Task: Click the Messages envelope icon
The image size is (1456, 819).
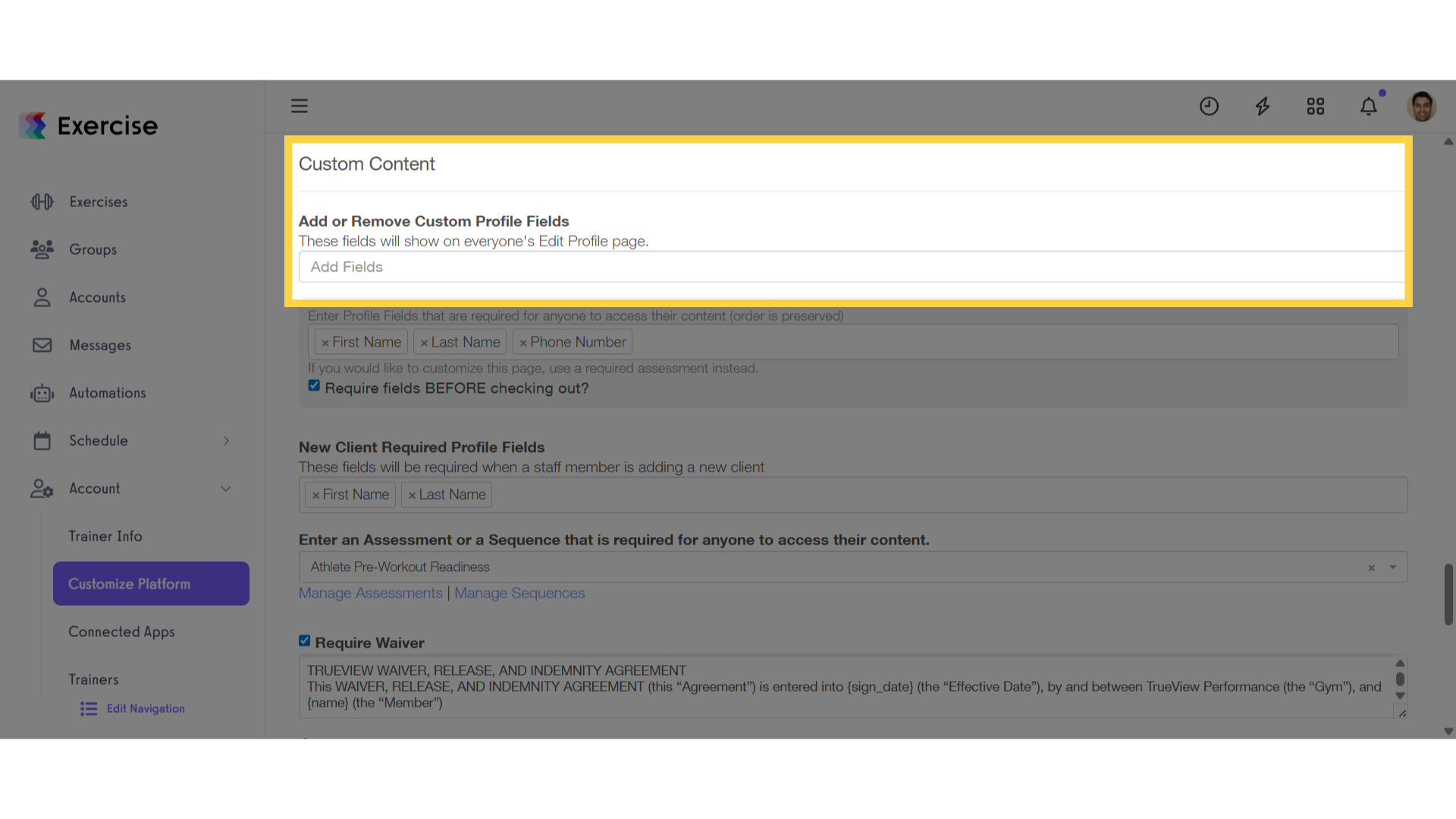Action: tap(42, 345)
